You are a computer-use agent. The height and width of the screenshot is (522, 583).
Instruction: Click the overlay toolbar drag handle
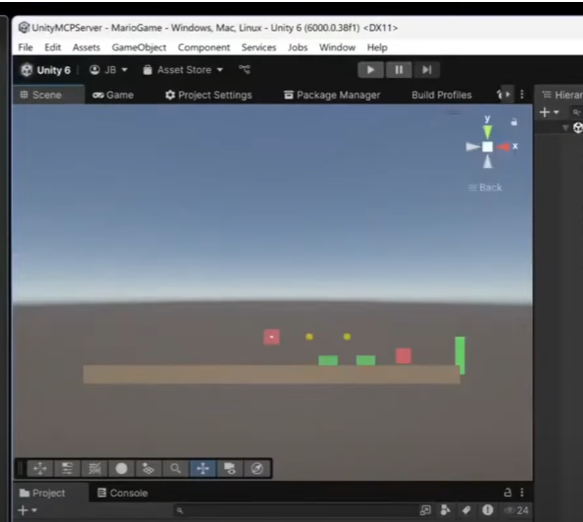pos(21,468)
